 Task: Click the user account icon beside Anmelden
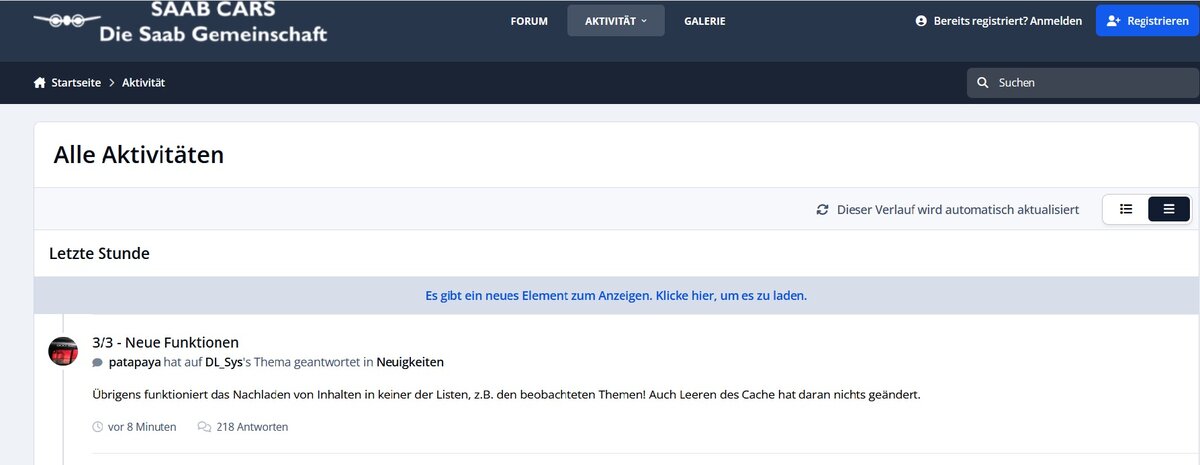point(921,21)
